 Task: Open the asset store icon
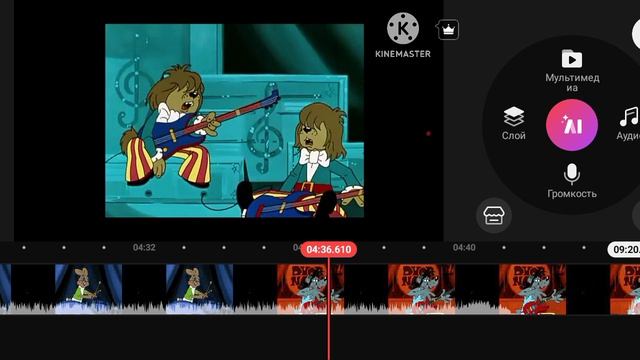pyautogui.click(x=494, y=216)
